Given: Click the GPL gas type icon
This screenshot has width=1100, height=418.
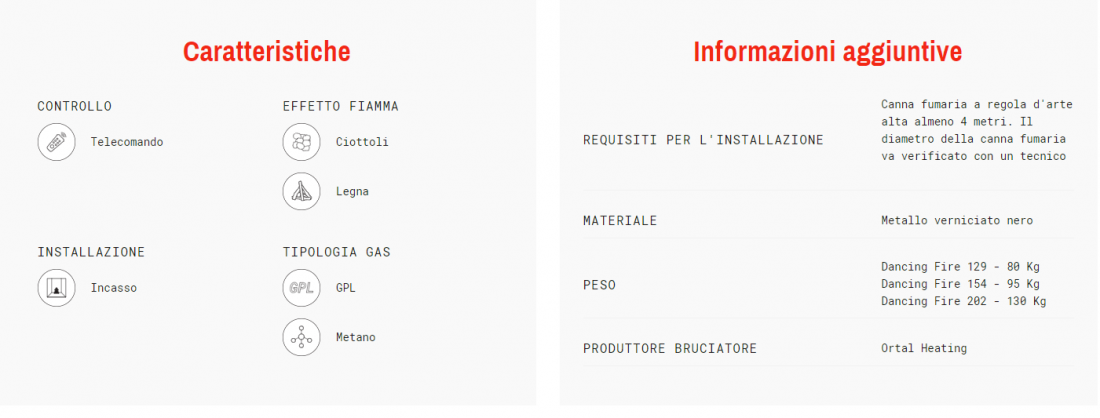Looking at the screenshot, I should click(x=301, y=288).
